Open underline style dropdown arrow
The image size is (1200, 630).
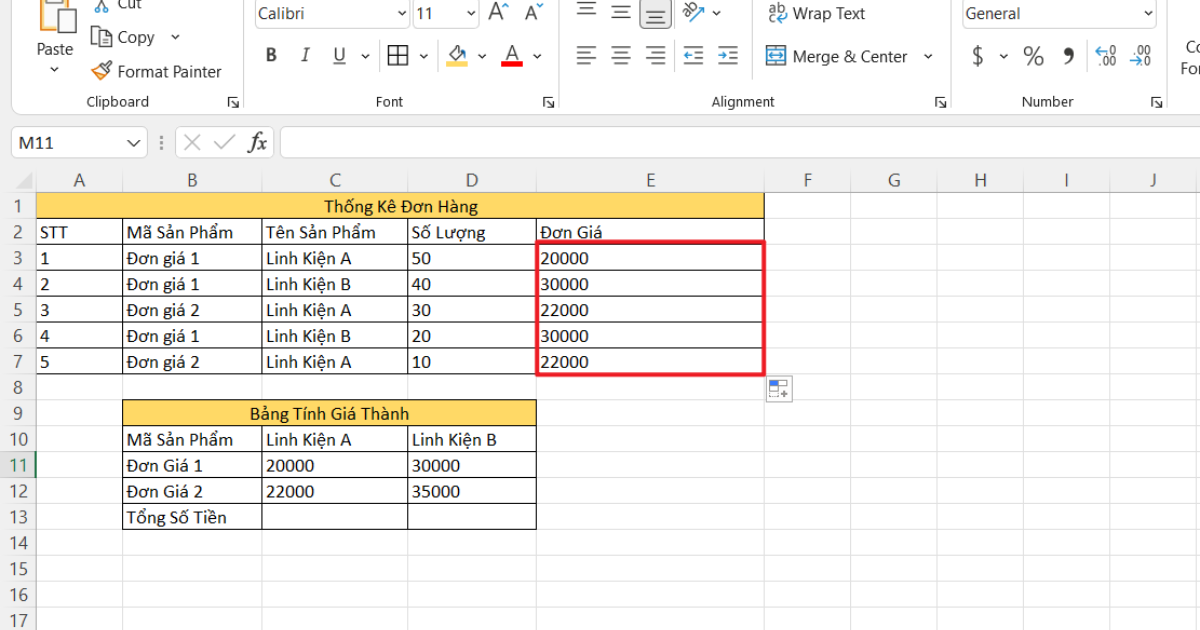365,56
